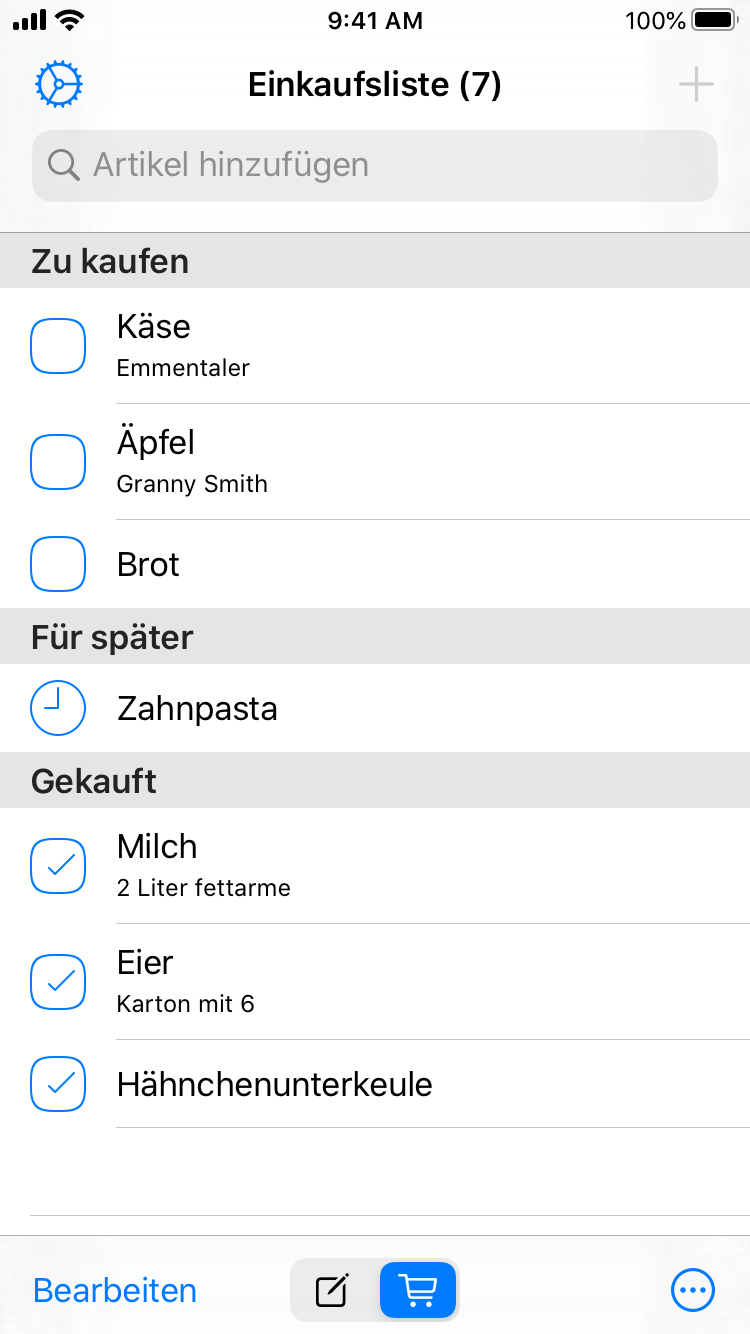The height and width of the screenshot is (1334, 750).
Task: Switch to shopping cart mode
Action: [x=418, y=1290]
